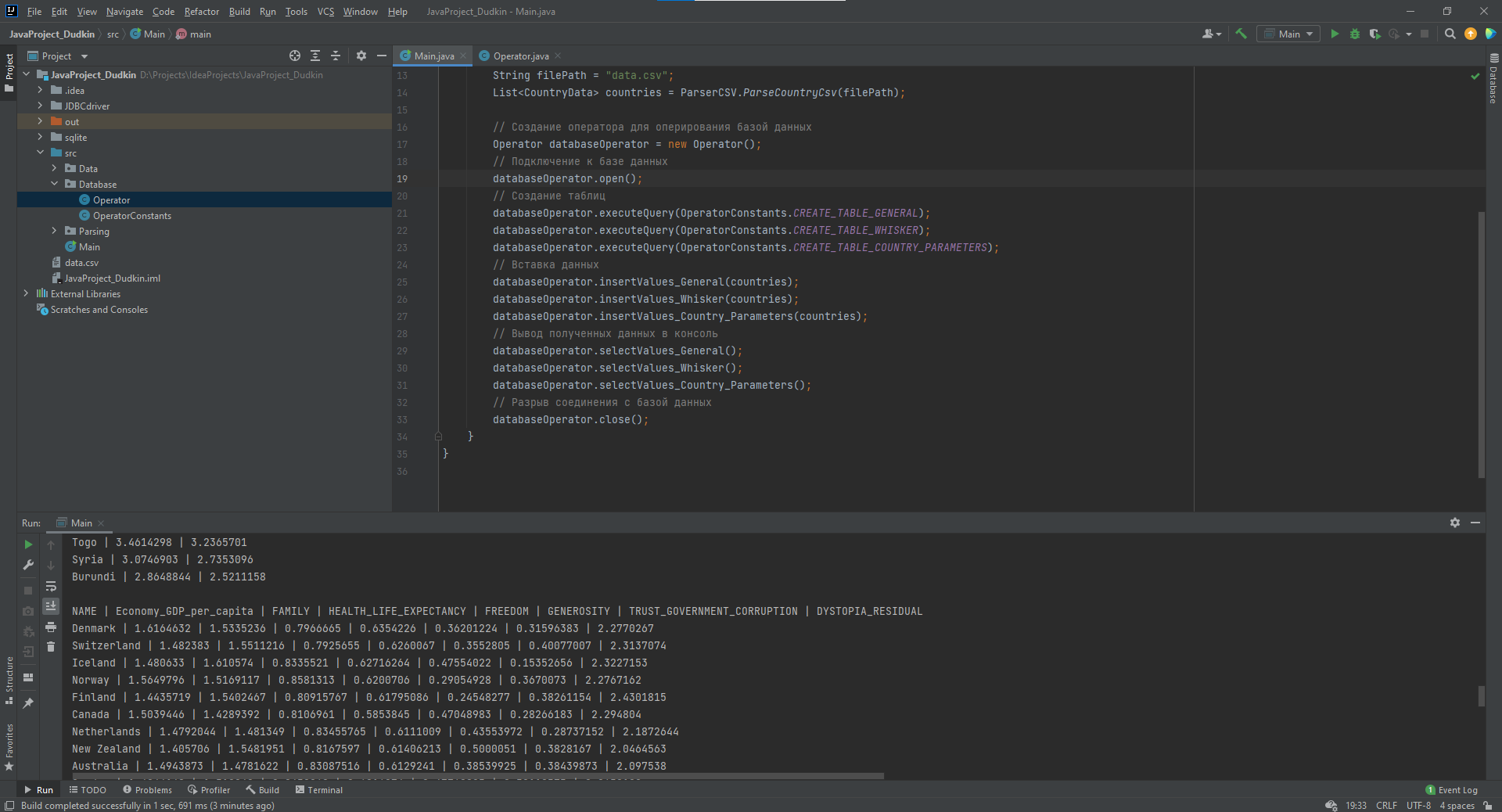Toggle the Structure tool window stripe
Image resolution: width=1502 pixels, height=812 pixels.
[9, 681]
